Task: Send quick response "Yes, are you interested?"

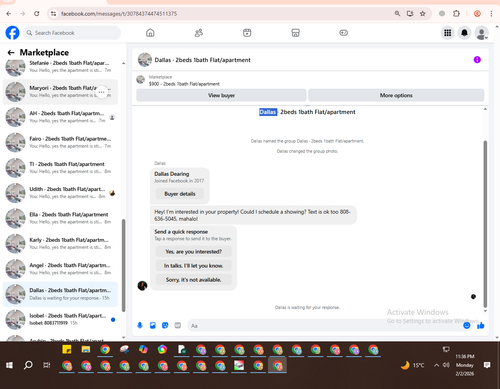Action: [x=194, y=252]
